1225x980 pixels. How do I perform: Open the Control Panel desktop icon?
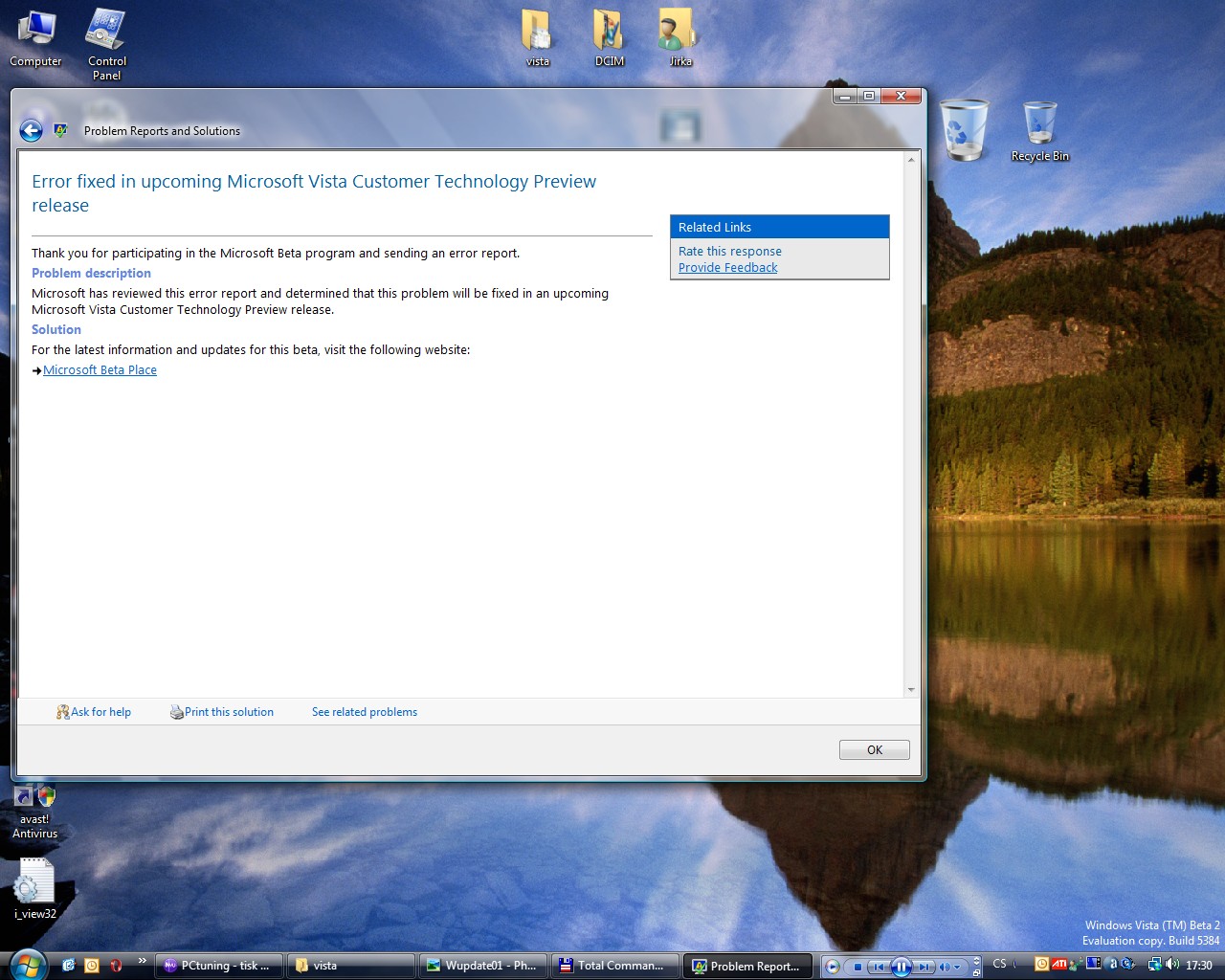point(106,44)
